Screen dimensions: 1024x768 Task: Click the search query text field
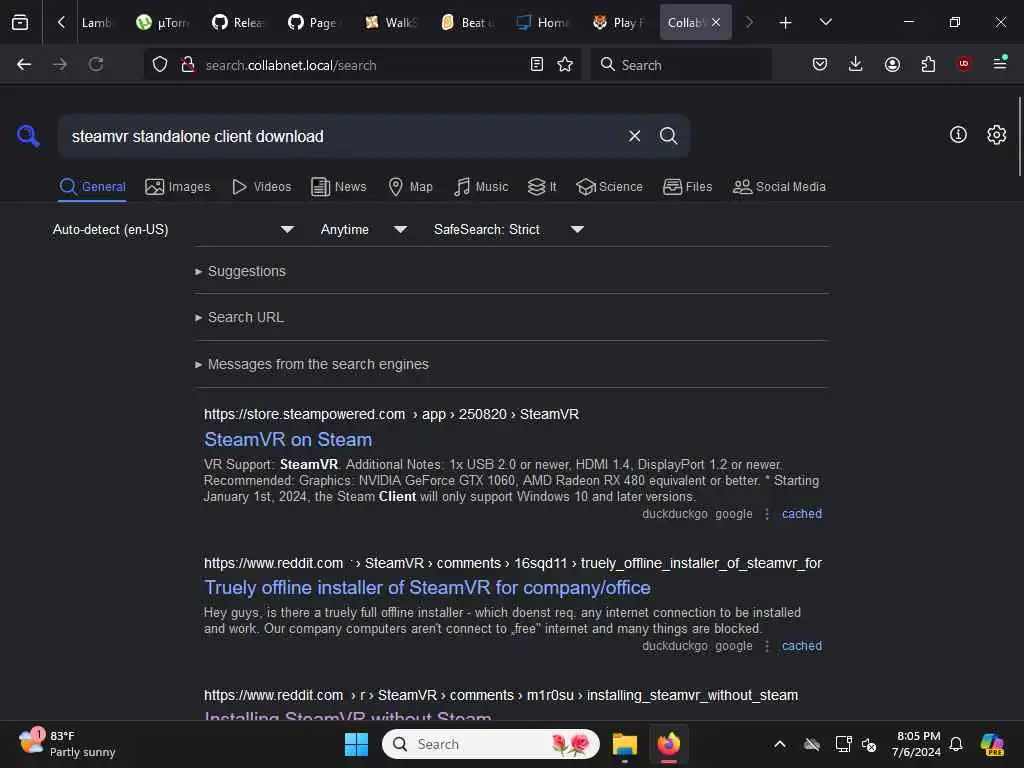(x=340, y=136)
